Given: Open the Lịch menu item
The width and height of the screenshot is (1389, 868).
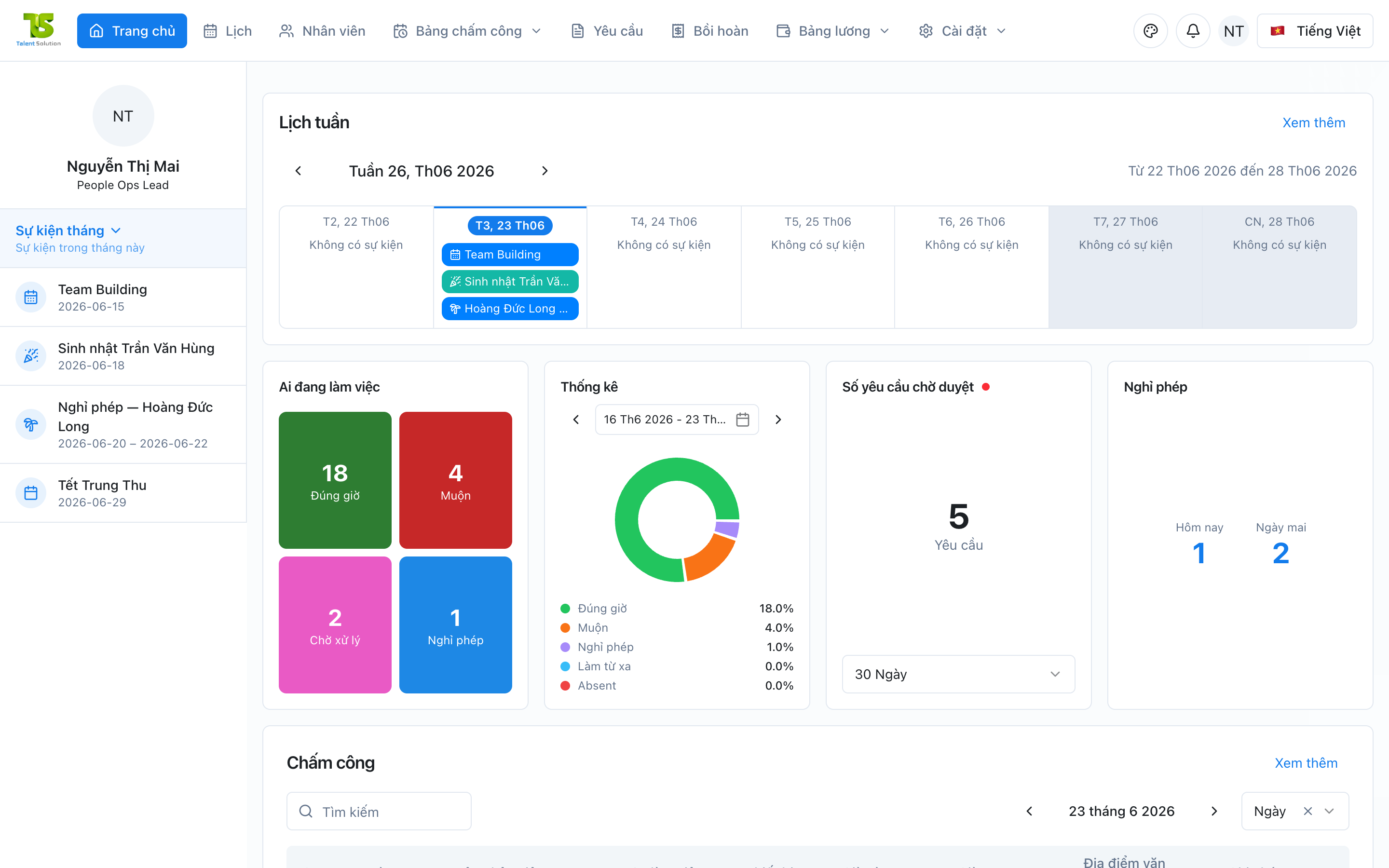Looking at the screenshot, I should pos(228,31).
